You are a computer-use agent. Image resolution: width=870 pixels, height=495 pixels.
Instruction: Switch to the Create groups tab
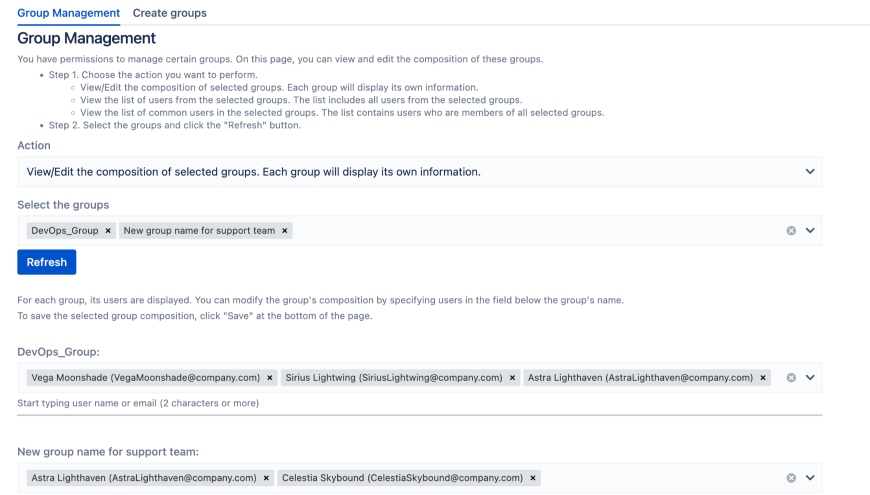click(170, 13)
